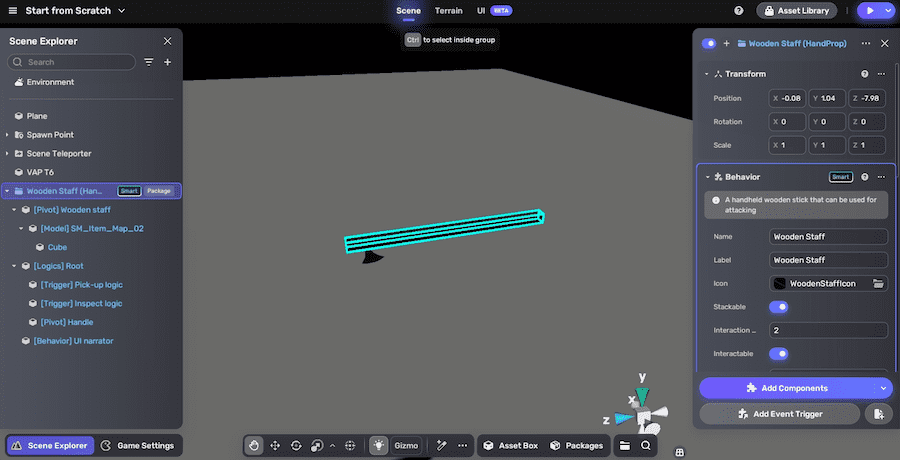Click the magic wand tool icon
900x460 pixels.
[440, 445]
